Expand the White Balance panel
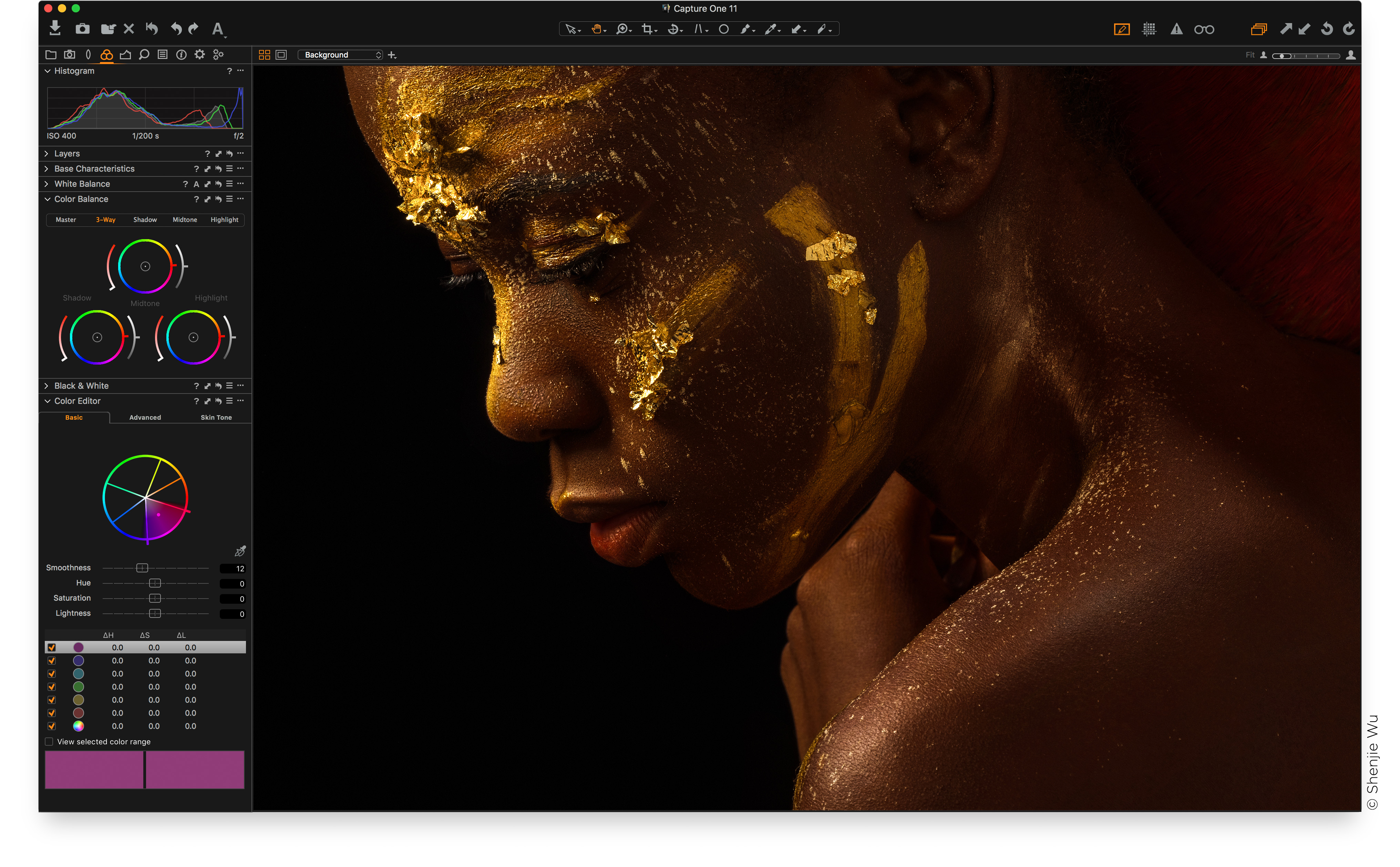Viewport: 1400px width, 867px height. [47, 184]
